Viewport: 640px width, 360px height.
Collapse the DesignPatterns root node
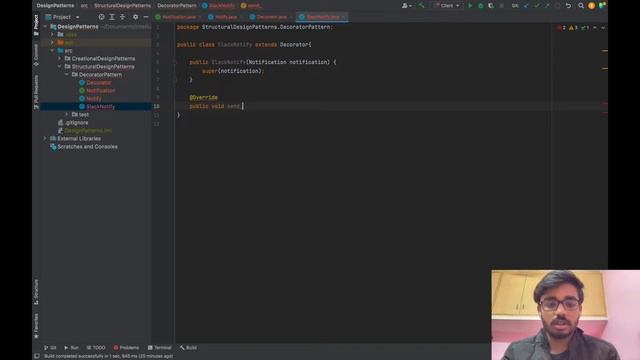[45, 27]
